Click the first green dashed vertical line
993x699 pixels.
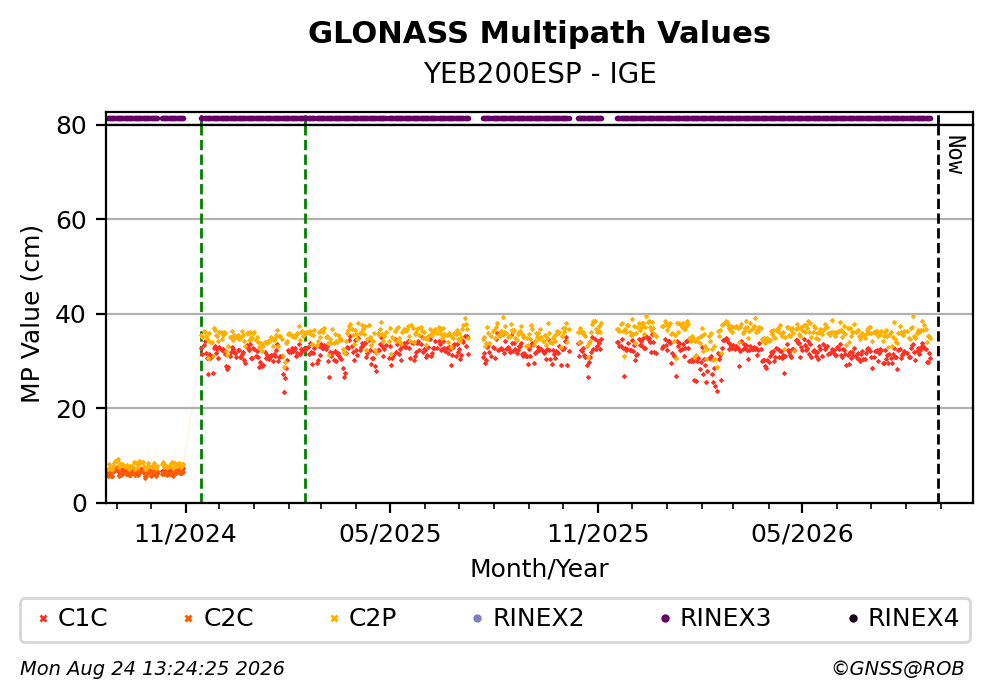[x=201, y=310]
